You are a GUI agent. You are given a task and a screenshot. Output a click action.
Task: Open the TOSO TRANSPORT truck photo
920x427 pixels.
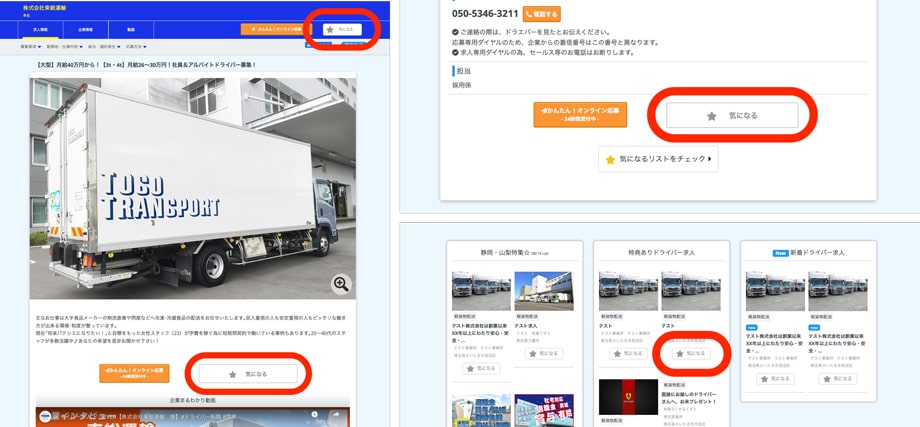(x=192, y=188)
